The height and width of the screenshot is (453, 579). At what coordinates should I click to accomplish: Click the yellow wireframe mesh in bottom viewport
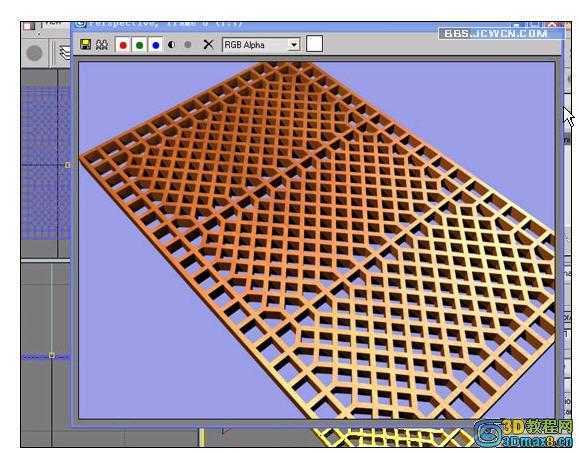point(391,437)
